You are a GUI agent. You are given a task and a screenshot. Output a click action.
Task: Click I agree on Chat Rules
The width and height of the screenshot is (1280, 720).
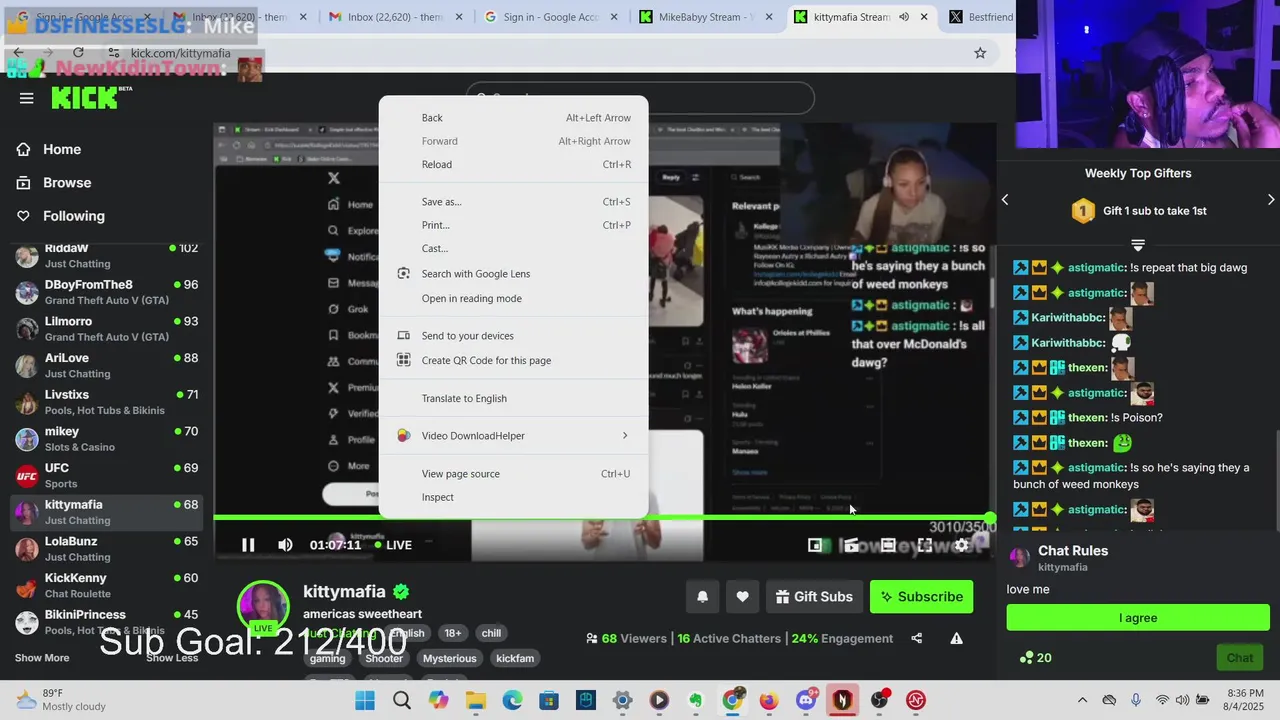(x=1138, y=618)
